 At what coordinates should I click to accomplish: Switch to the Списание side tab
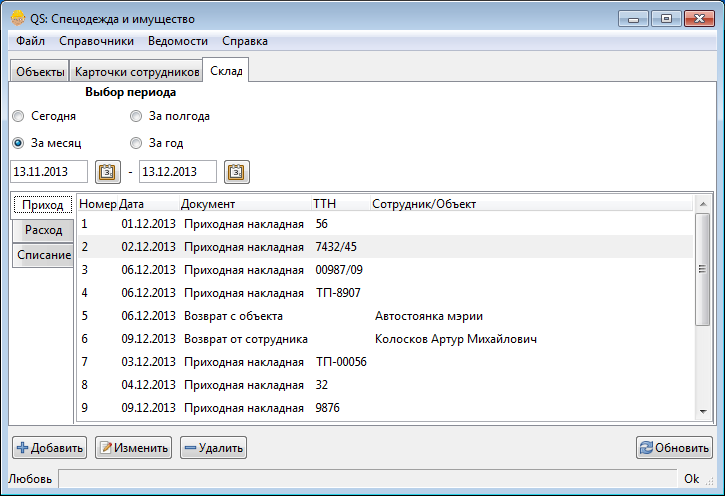click(x=43, y=255)
